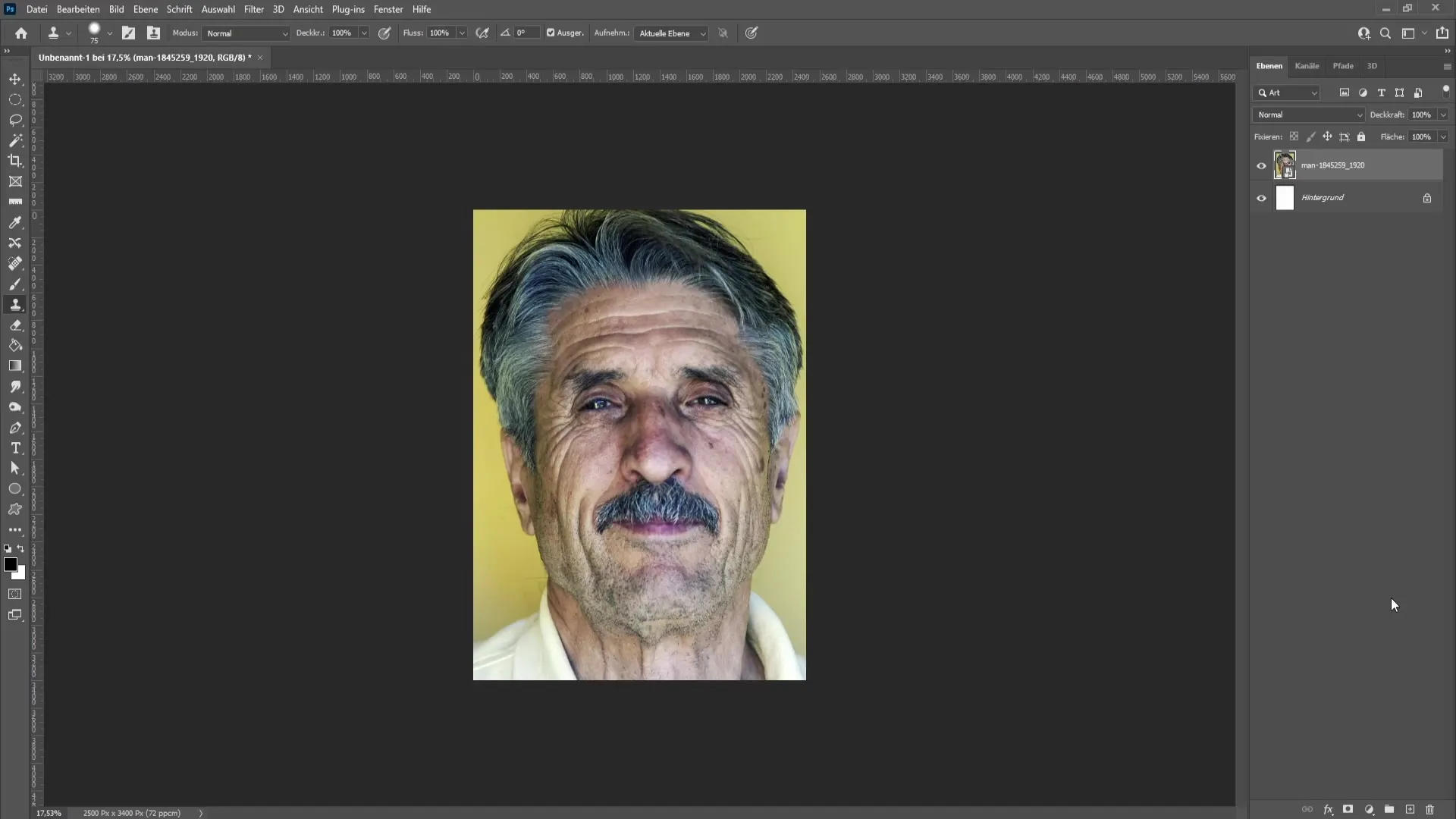Select the Healing Brush tool
Screen dimensions: 1456x819
(15, 263)
